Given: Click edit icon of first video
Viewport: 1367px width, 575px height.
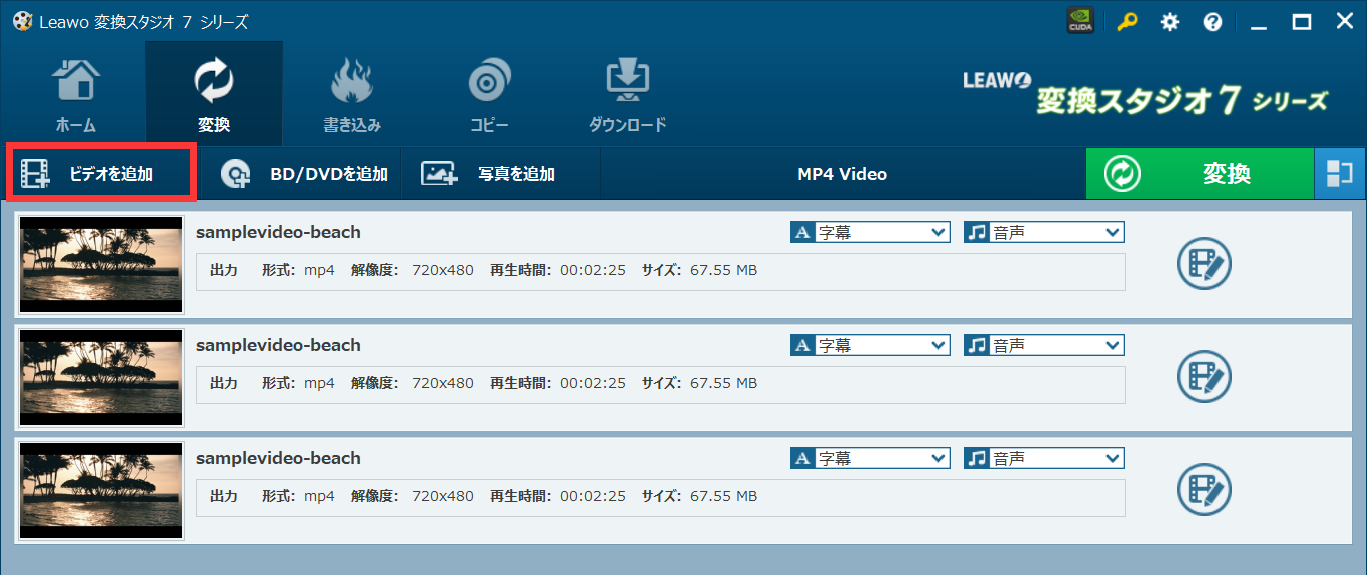Looking at the screenshot, I should 1204,264.
